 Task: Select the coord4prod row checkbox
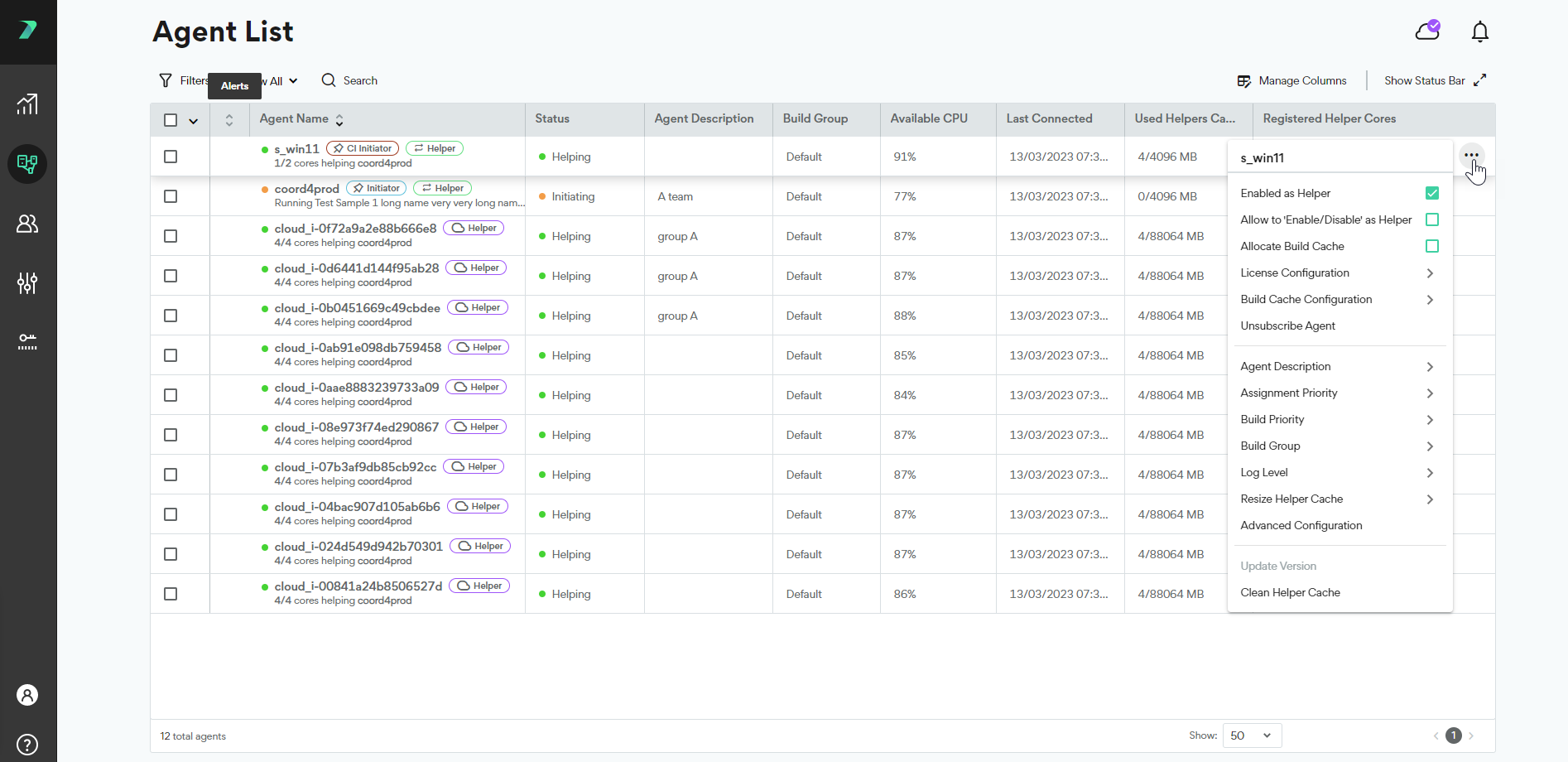[171, 196]
